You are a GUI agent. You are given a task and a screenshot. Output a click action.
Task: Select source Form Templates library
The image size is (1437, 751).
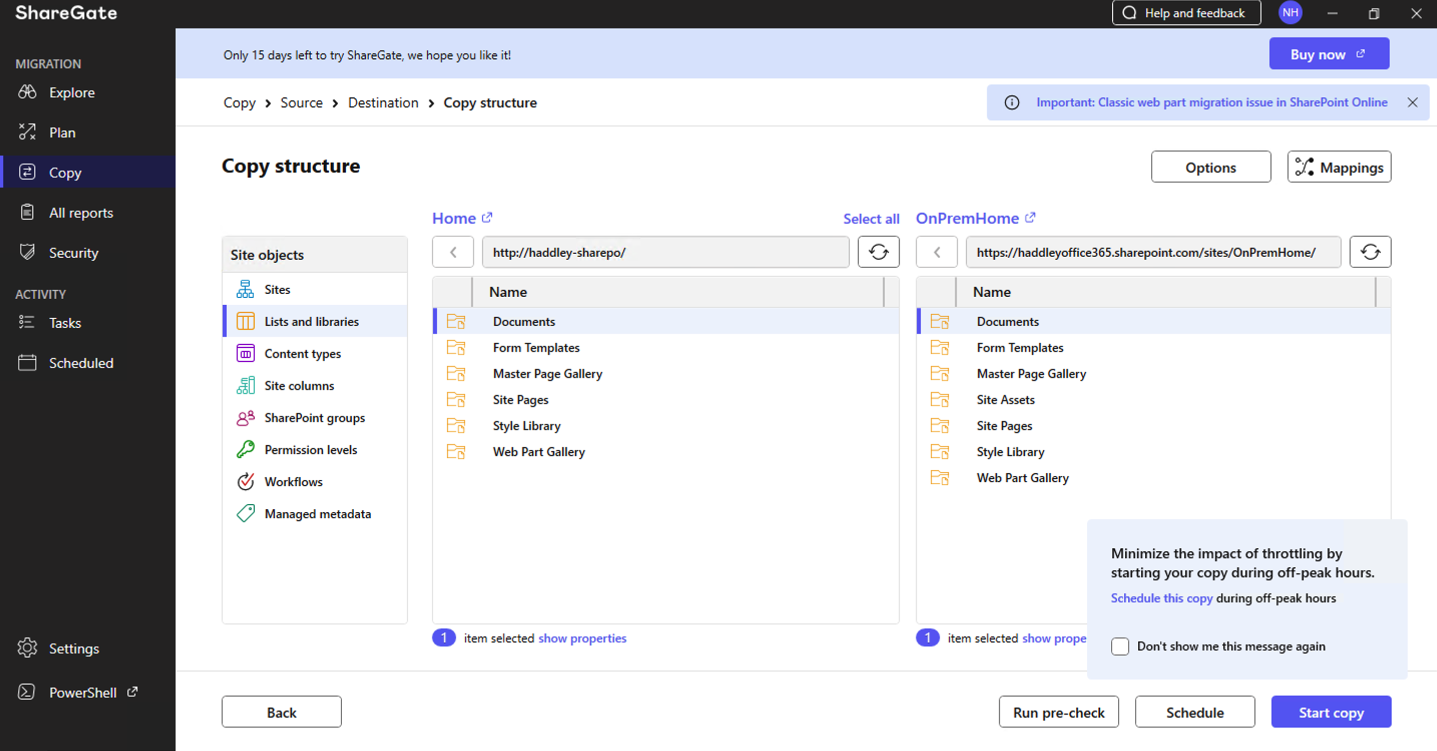pyautogui.click(x=666, y=347)
